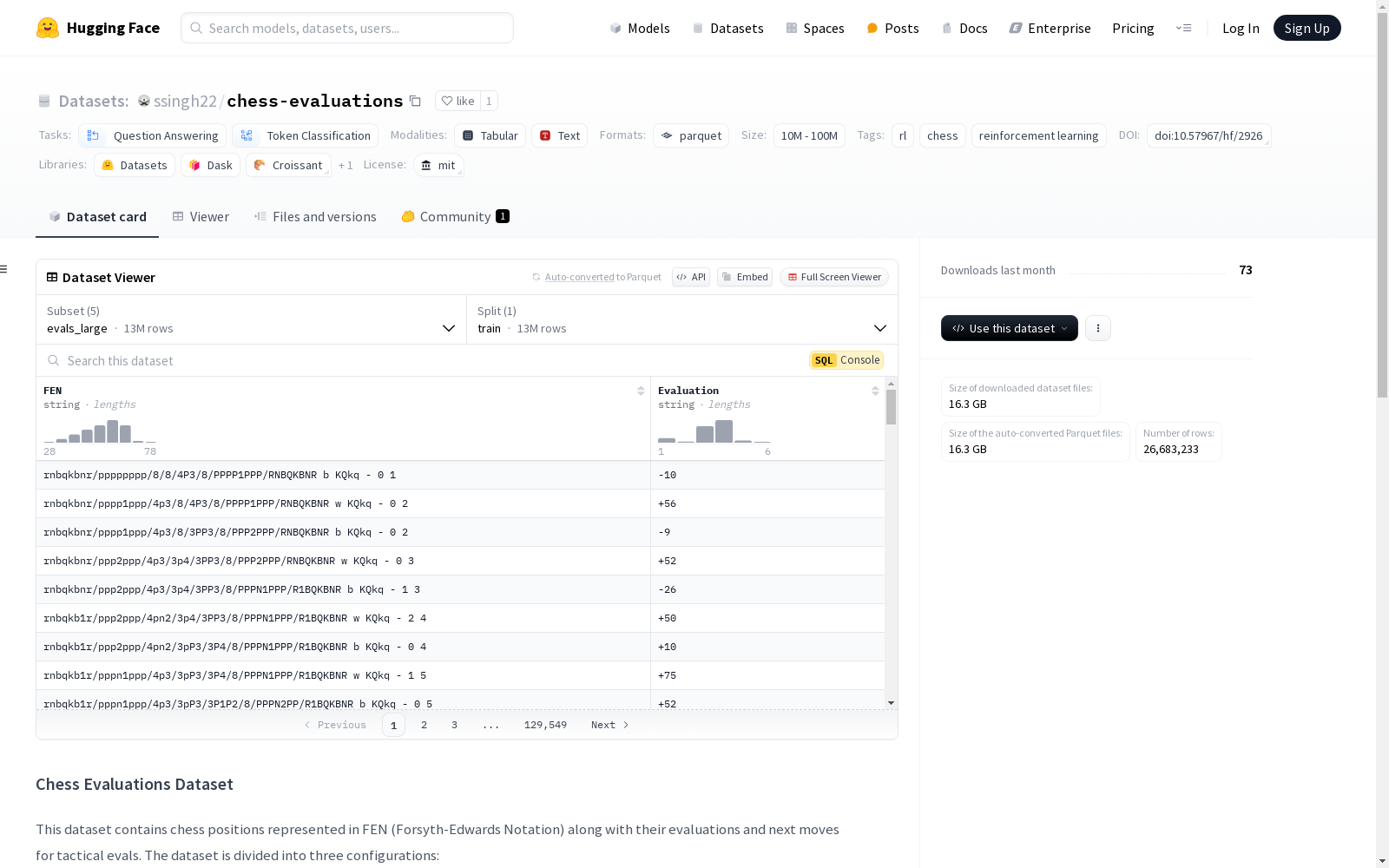Open the Split train dropdown
Image resolution: width=1389 pixels, height=868 pixels.
(682, 319)
